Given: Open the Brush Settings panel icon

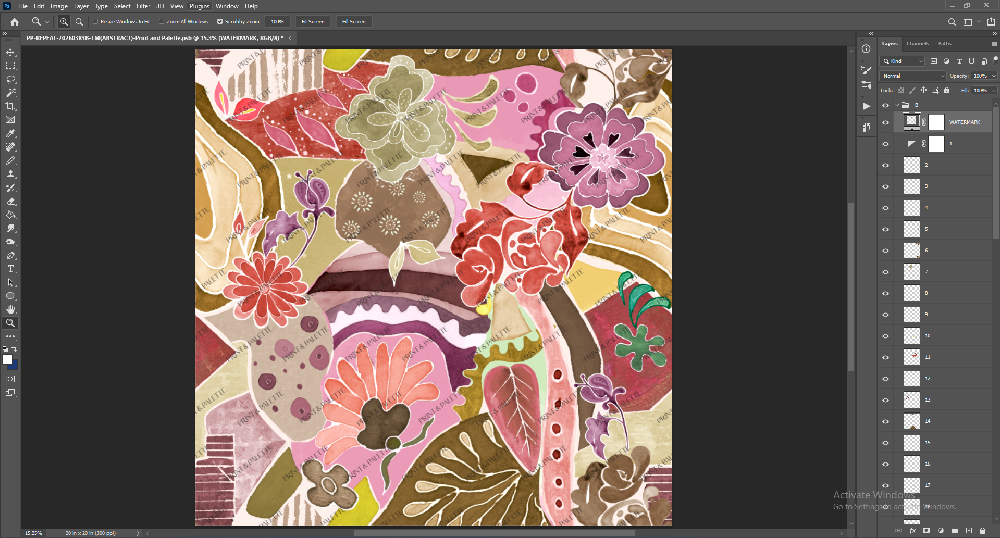Looking at the screenshot, I should pyautogui.click(x=865, y=70).
